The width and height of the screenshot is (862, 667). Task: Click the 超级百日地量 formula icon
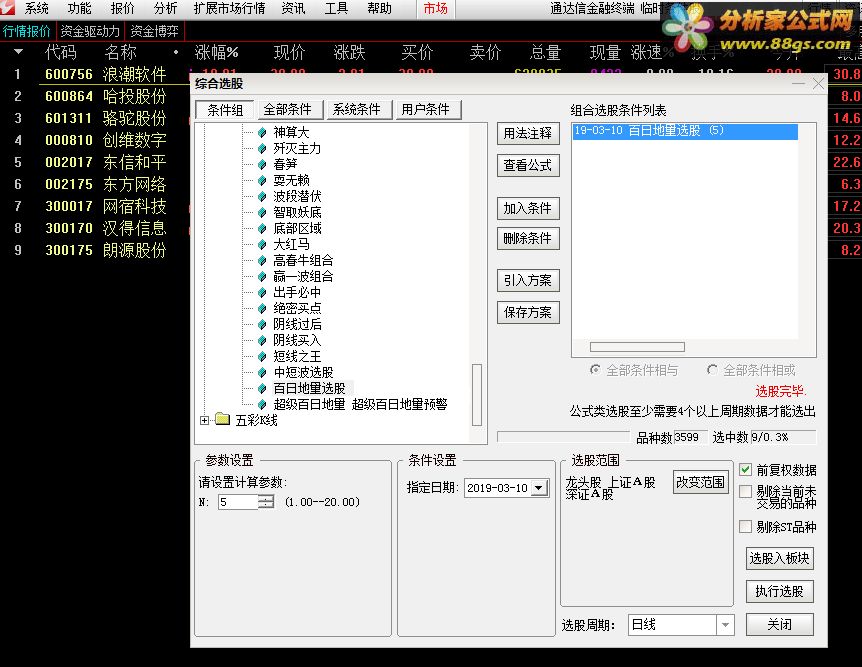pos(262,404)
